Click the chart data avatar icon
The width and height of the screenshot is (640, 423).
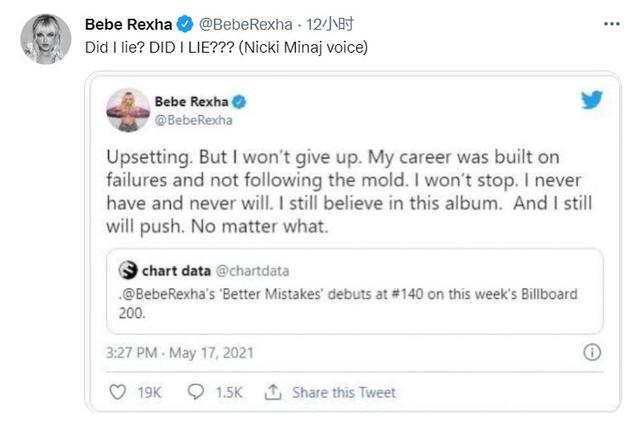[x=127, y=270]
